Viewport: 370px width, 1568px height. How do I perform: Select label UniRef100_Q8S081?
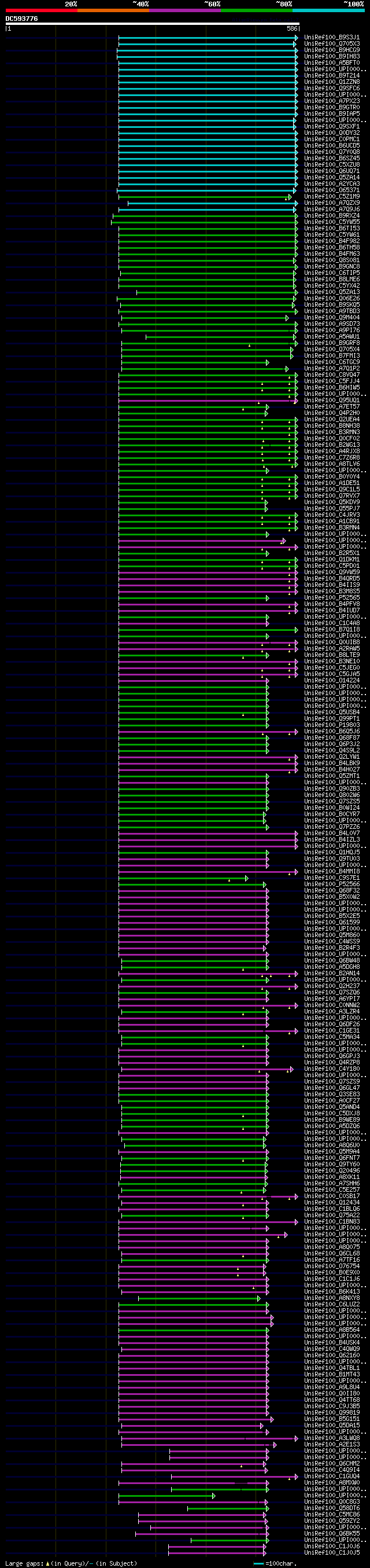tap(332, 260)
